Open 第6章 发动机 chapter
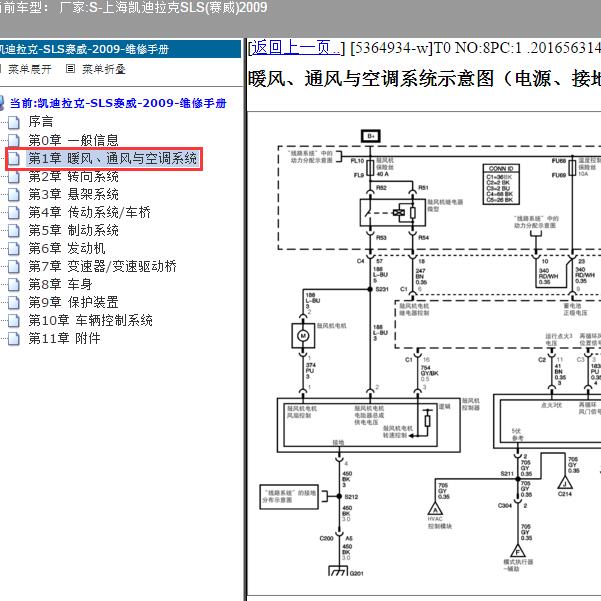The image size is (601, 601). (x=67, y=248)
